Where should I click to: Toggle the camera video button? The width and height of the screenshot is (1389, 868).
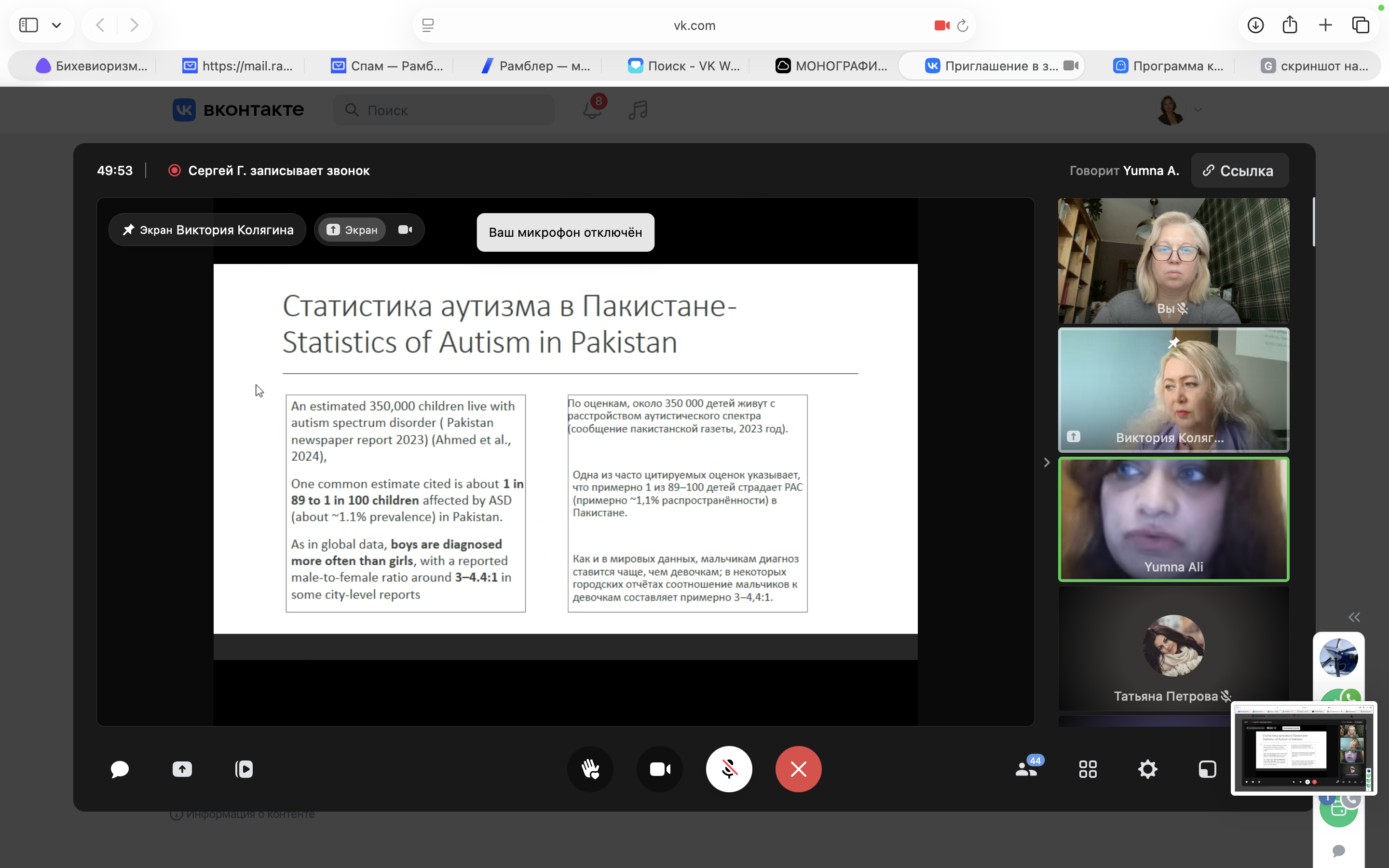click(659, 769)
